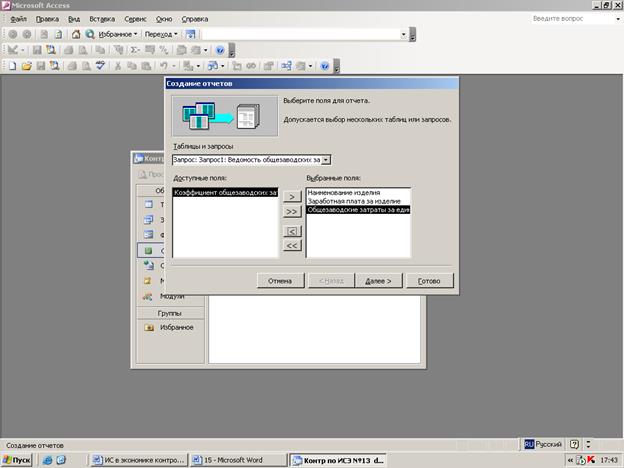Image resolution: width=624 pixels, height=468 pixels.
Task: Open the View button dropdown arrow
Action: coord(23,50)
